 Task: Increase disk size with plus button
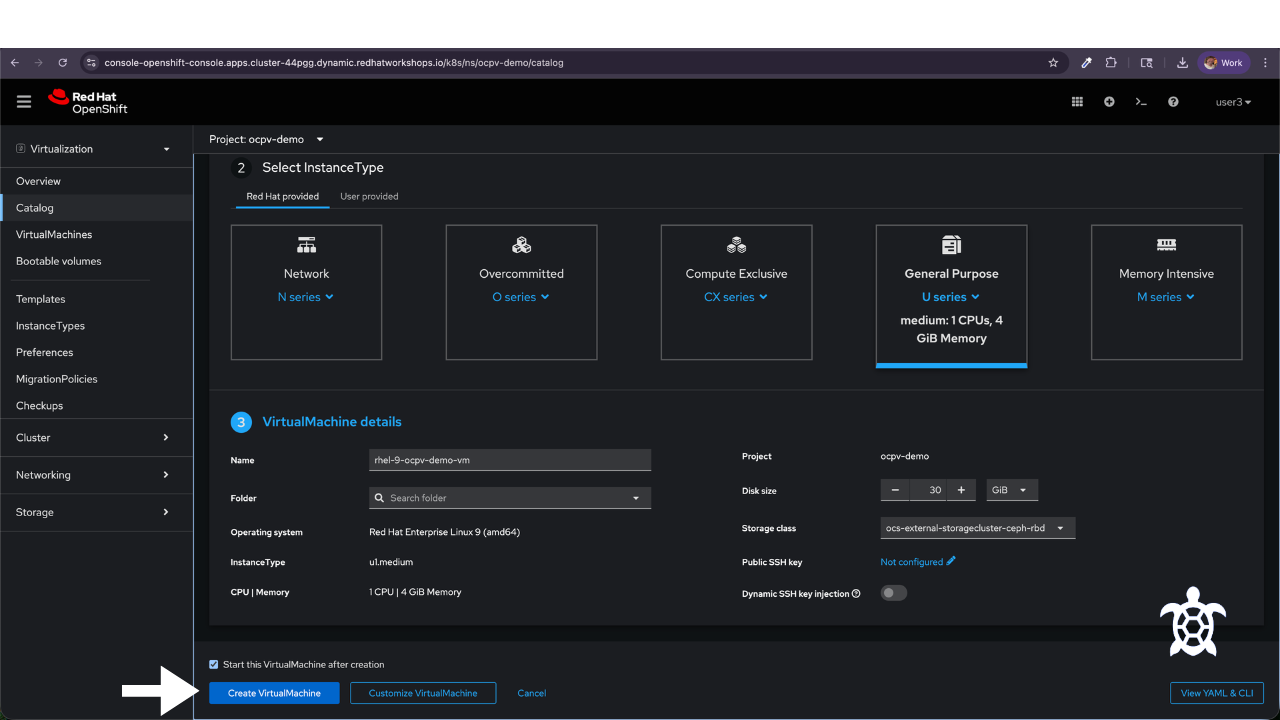[x=961, y=490]
